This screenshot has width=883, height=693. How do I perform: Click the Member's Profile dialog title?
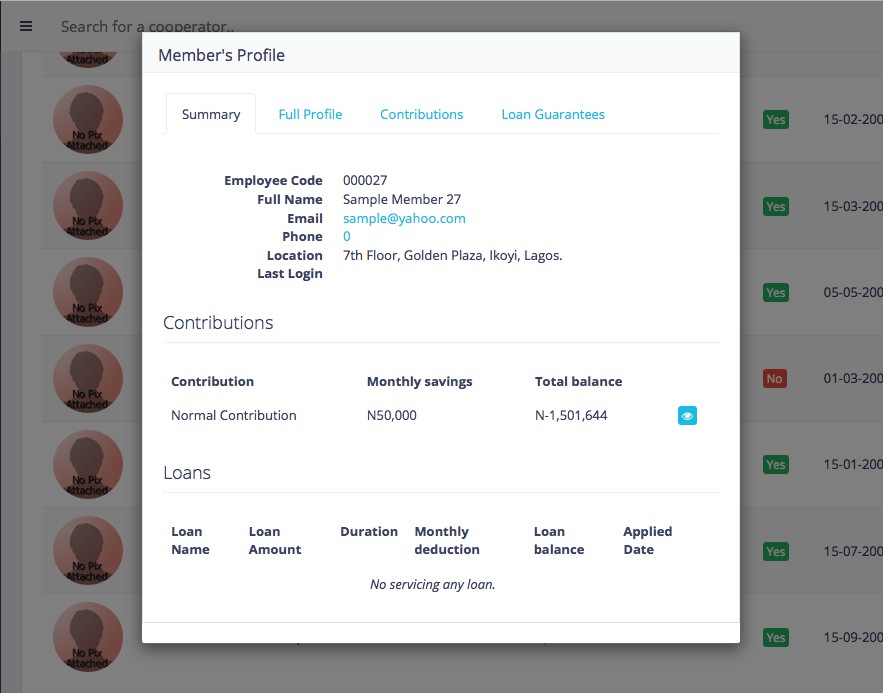point(221,55)
